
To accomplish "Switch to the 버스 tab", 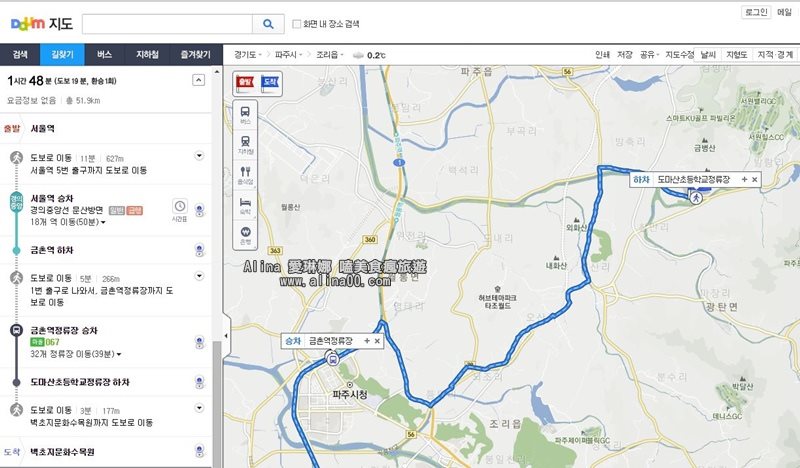I will [x=104, y=55].
